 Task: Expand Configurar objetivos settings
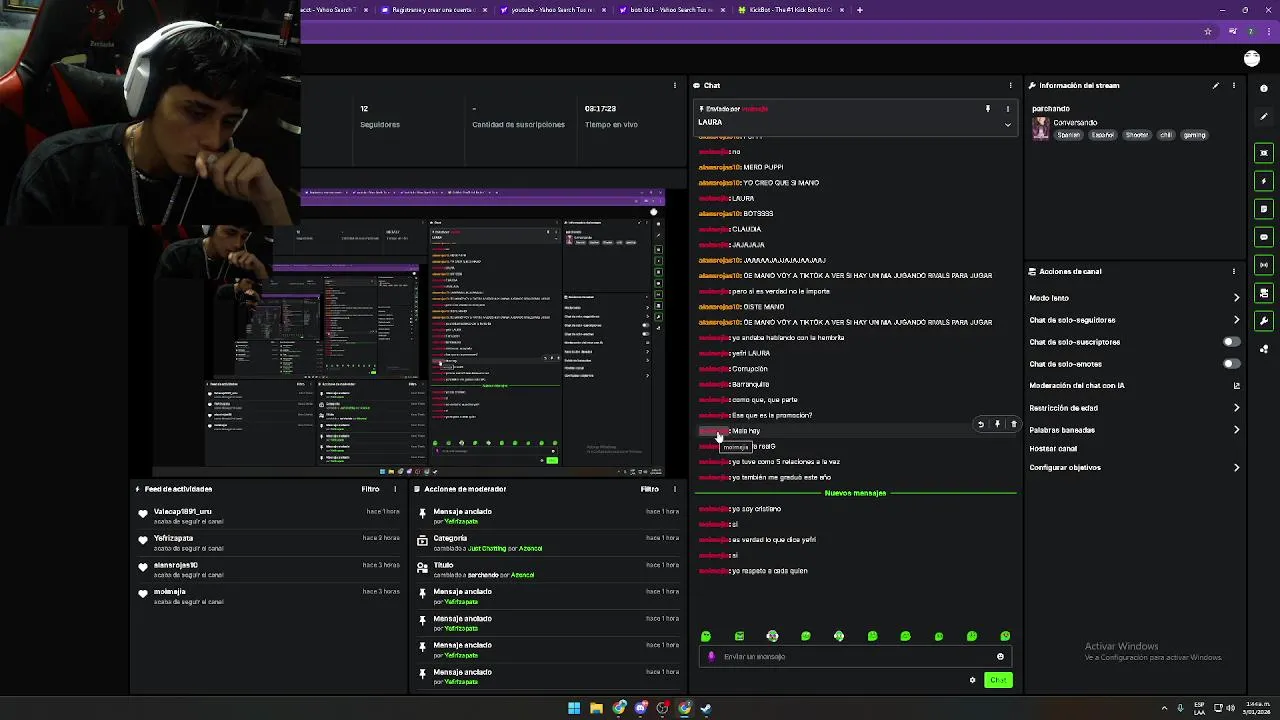1236,467
